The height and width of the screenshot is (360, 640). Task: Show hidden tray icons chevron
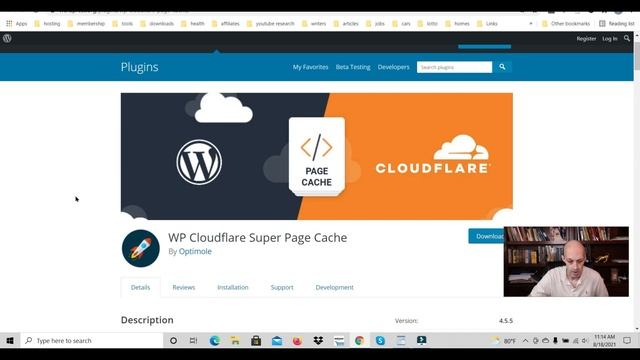pos(525,340)
